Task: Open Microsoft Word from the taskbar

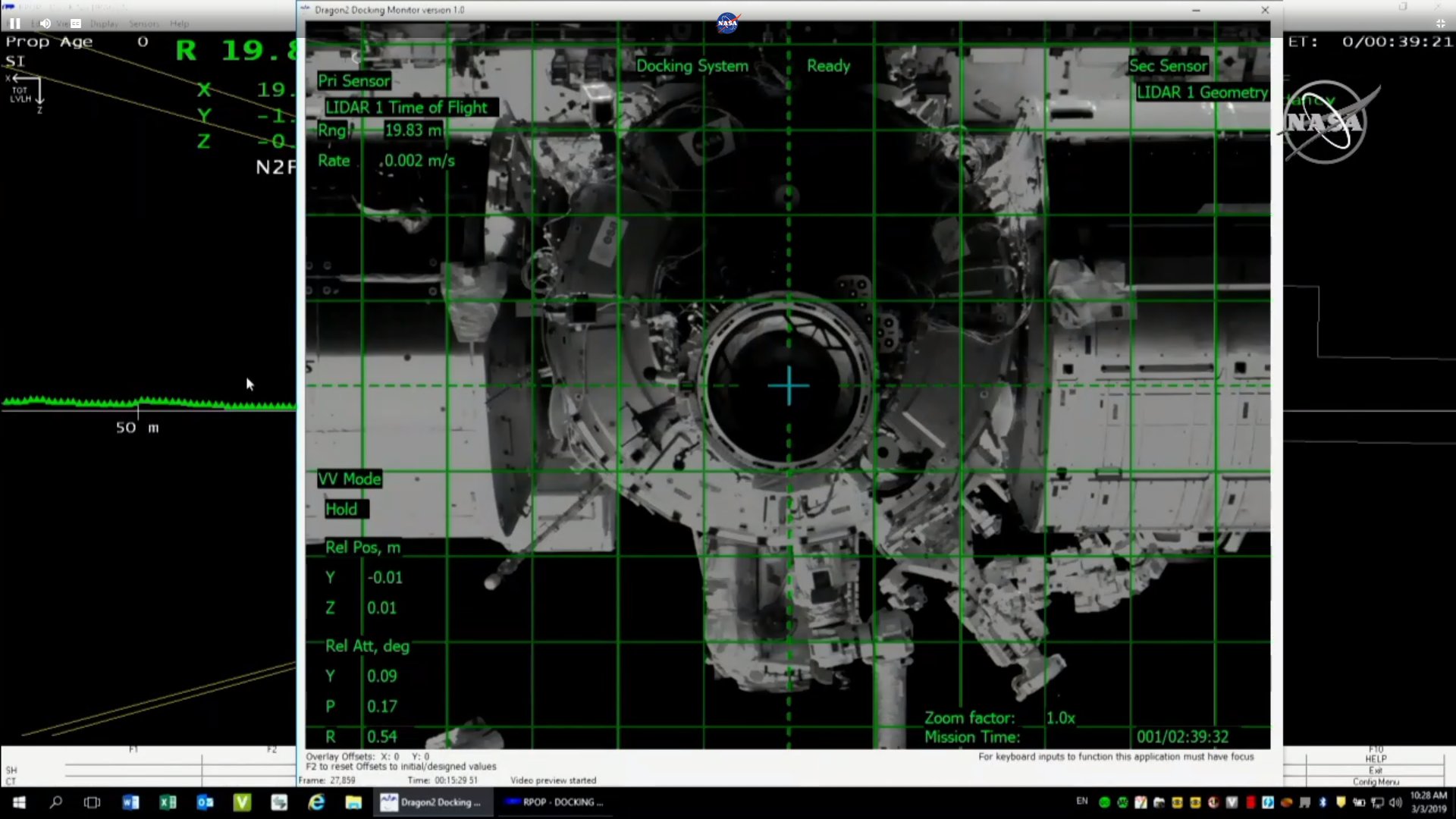Action: [x=130, y=802]
